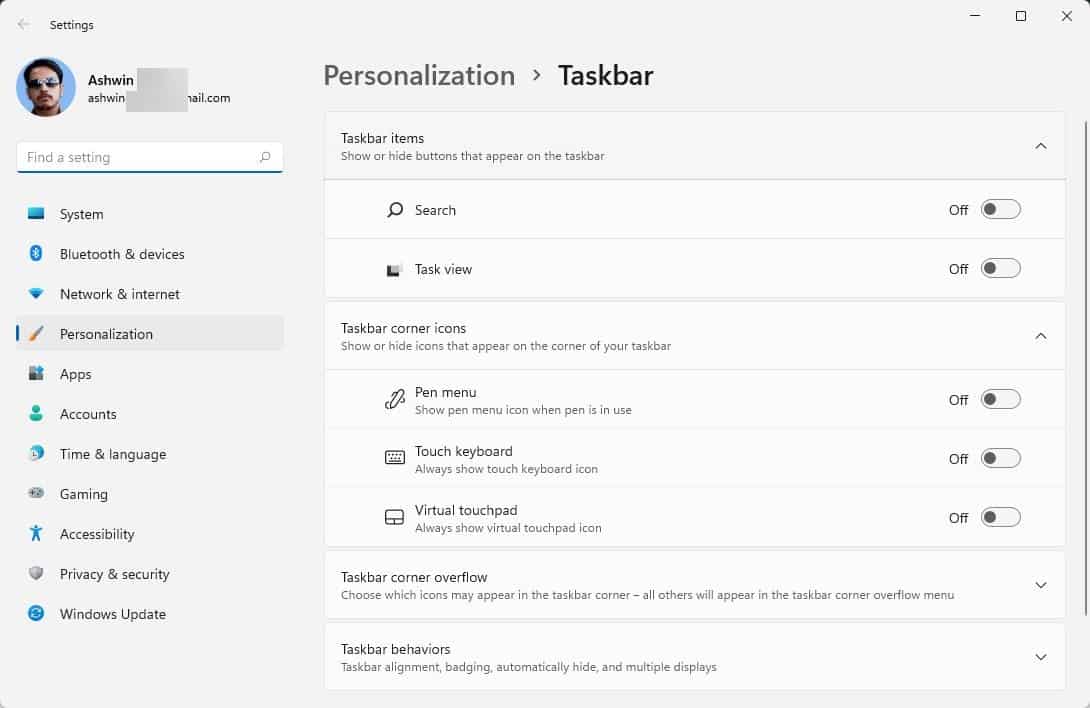Expand the Taskbar behaviors section
The image size is (1090, 708).
(1040, 657)
